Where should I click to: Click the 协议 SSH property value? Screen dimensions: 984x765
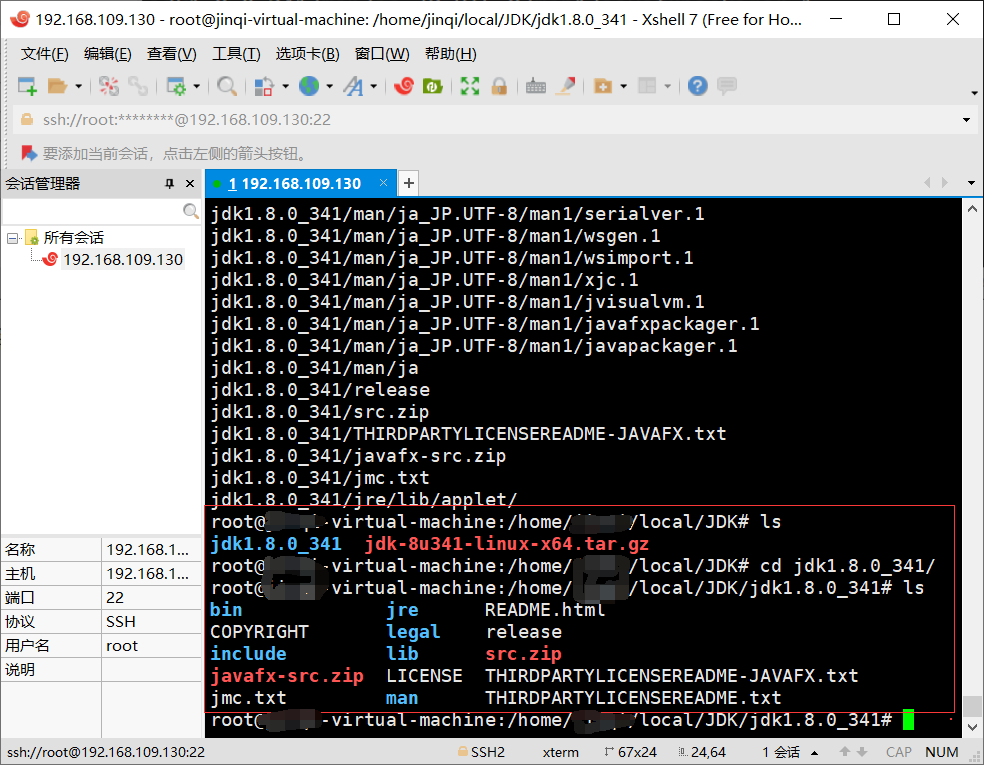151,622
